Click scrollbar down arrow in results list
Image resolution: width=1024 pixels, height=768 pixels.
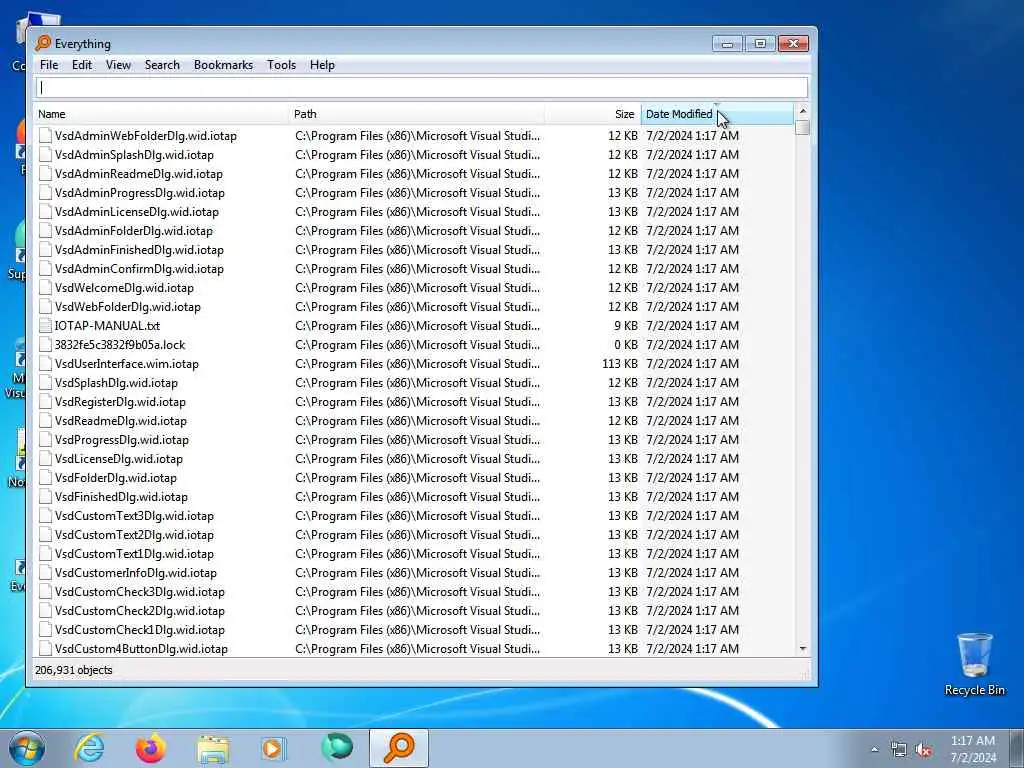803,649
